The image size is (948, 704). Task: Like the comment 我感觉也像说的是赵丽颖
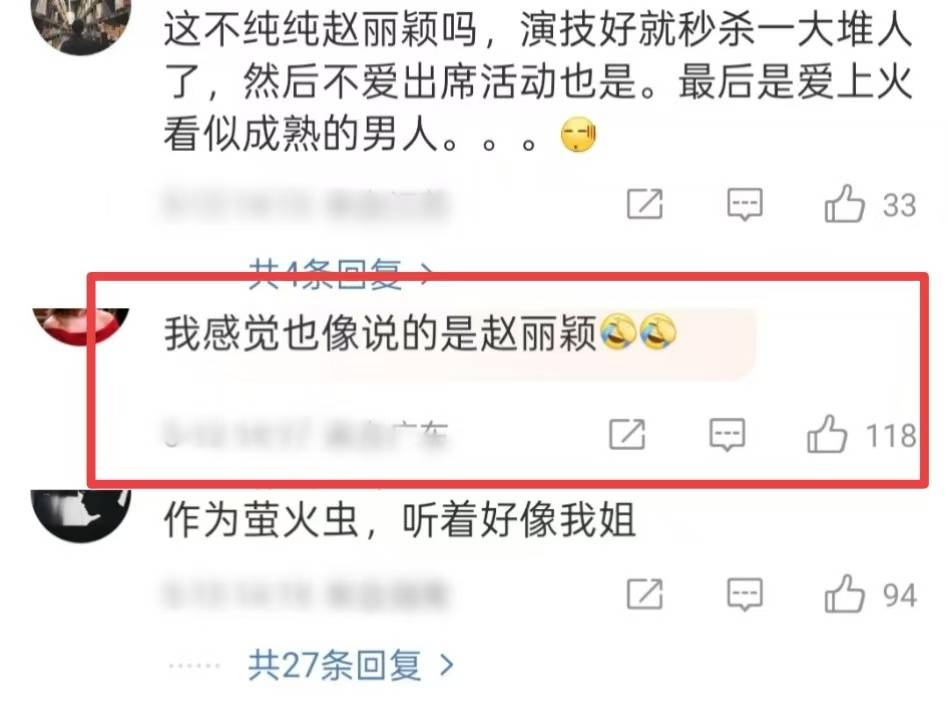(826, 434)
